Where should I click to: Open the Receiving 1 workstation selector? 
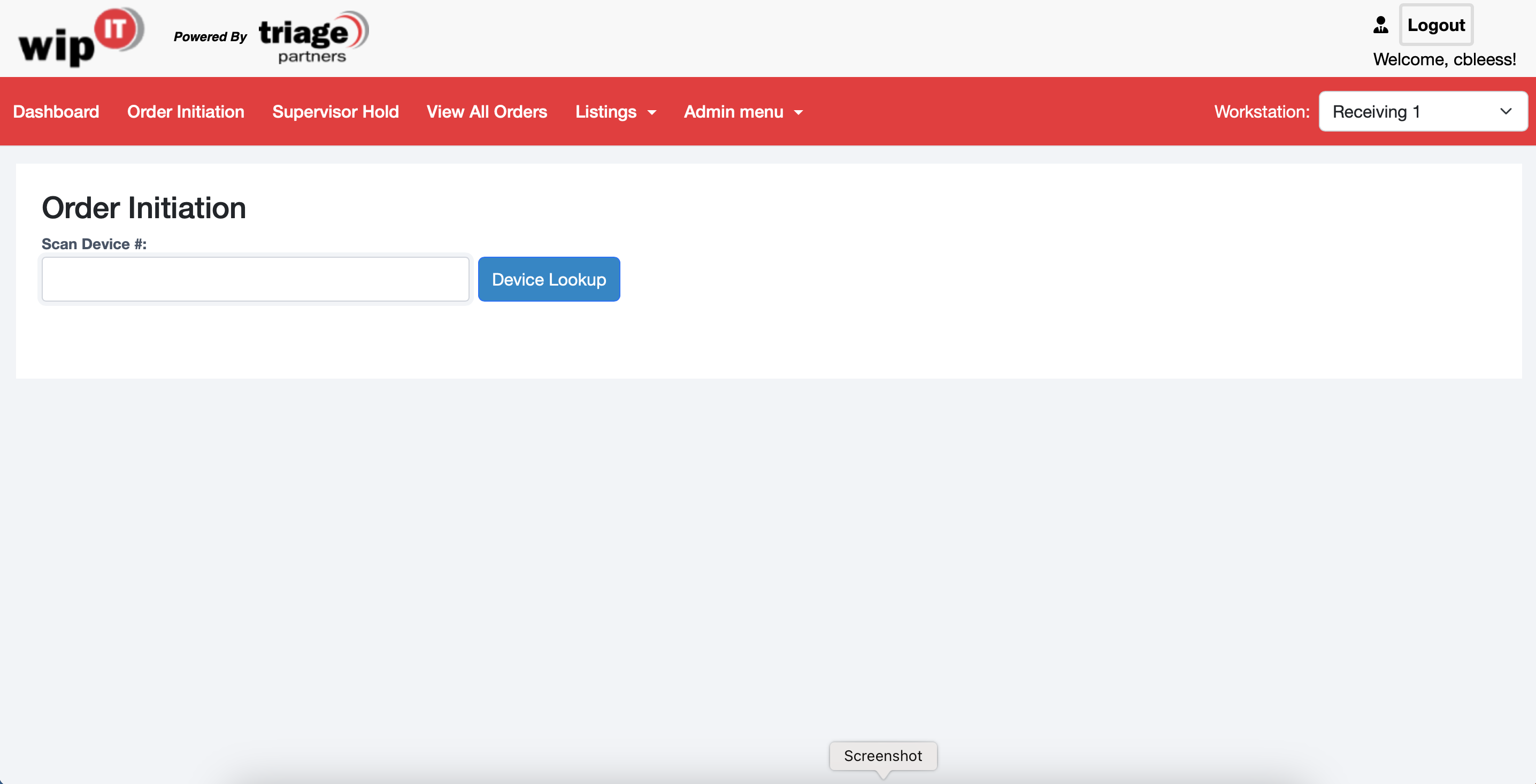[x=1422, y=111]
